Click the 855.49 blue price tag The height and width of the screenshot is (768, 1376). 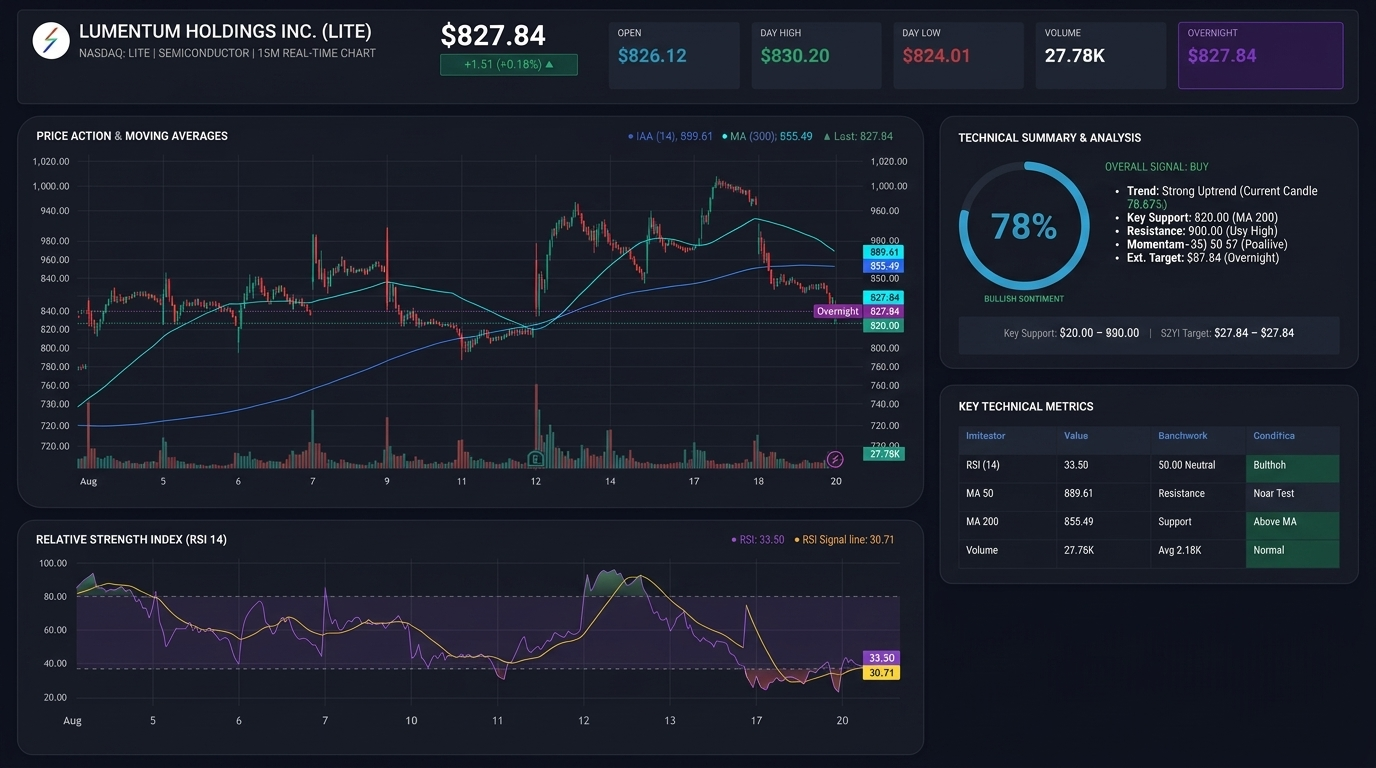pos(883,266)
